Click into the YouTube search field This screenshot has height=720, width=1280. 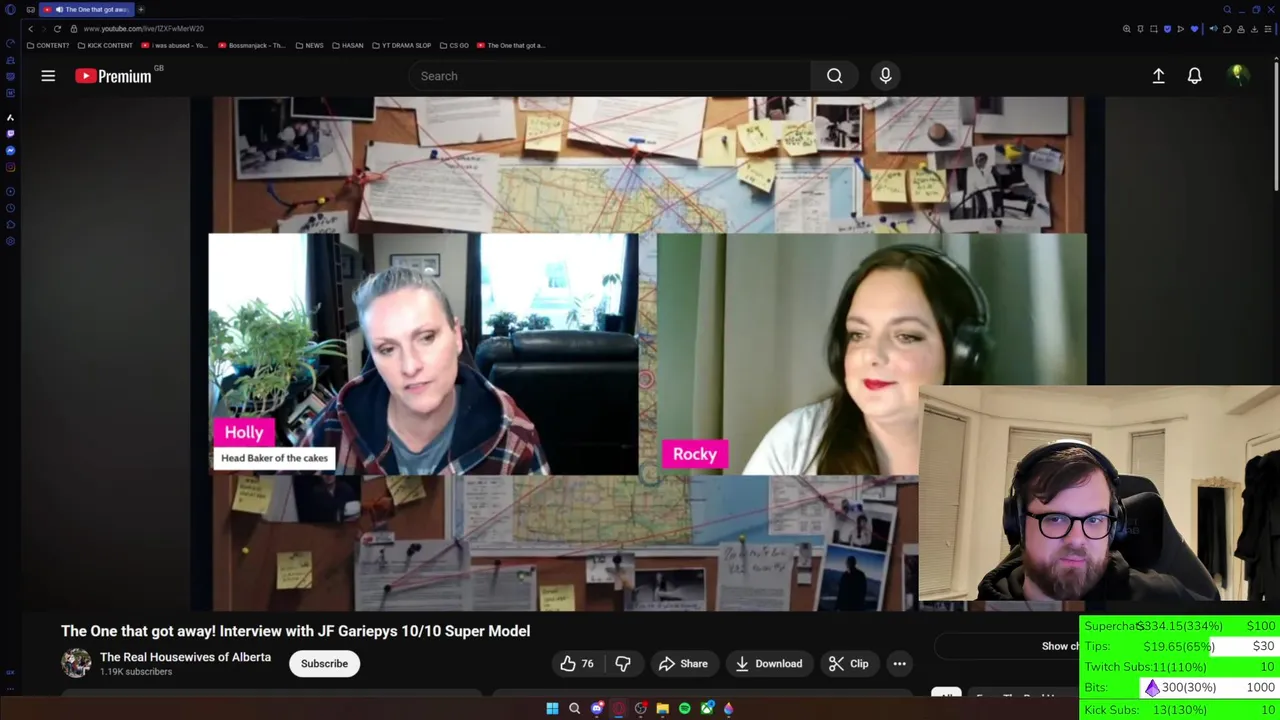pyautogui.click(x=610, y=76)
